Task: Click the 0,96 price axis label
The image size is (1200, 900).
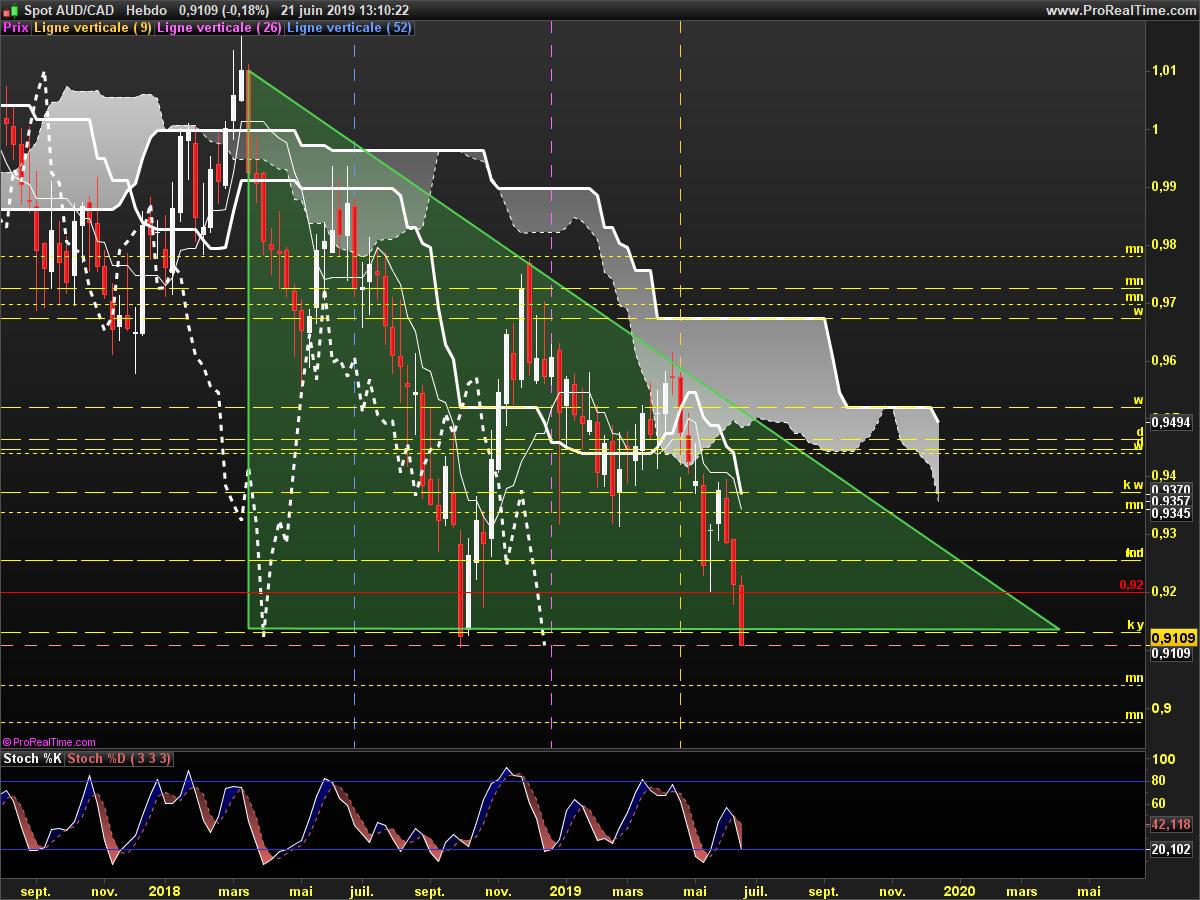Action: (1164, 361)
